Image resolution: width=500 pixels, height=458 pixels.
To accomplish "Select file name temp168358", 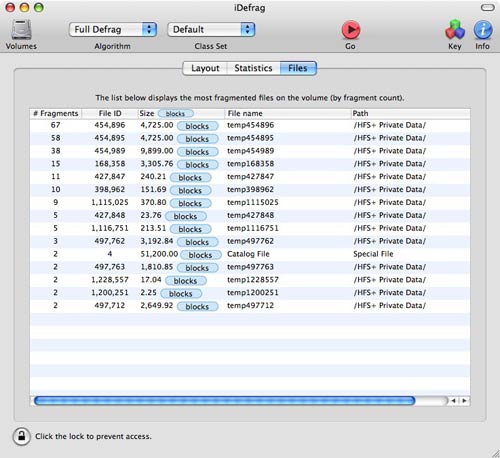I will pyautogui.click(x=250, y=164).
